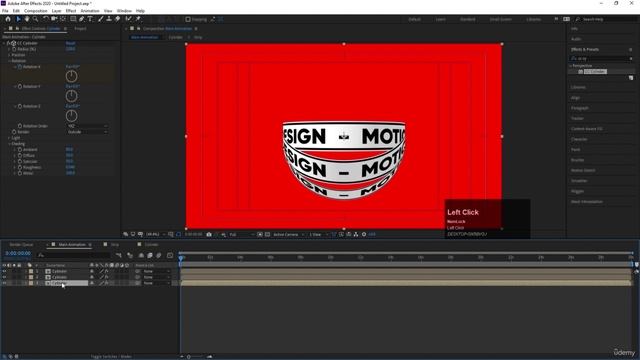Select the Pan Behind anchor point tool
Image resolution: width=640 pixels, height=360 pixels.
[62, 19]
